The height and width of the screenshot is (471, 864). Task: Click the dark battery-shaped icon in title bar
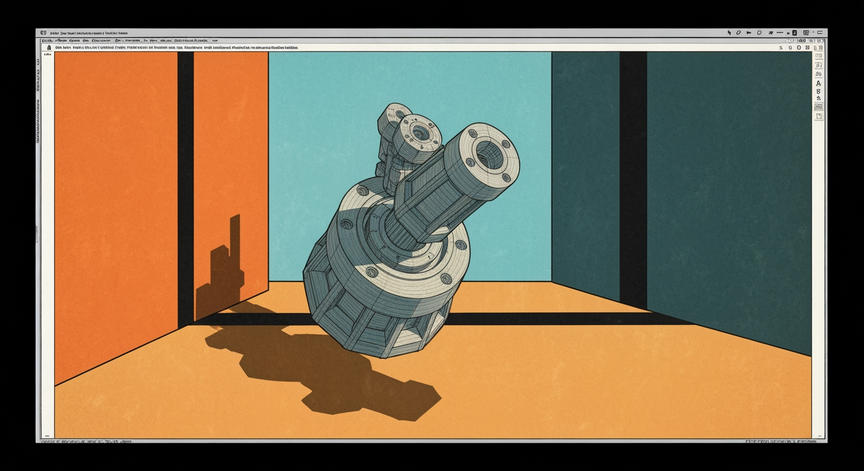795,33
